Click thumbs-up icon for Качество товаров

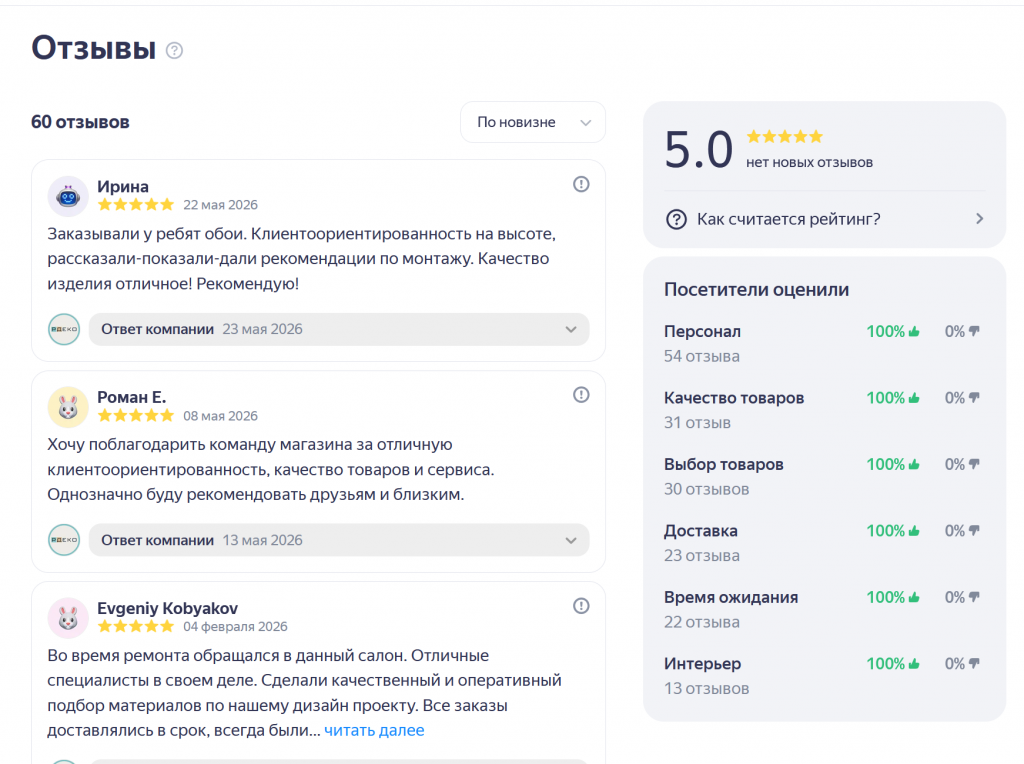(x=914, y=398)
